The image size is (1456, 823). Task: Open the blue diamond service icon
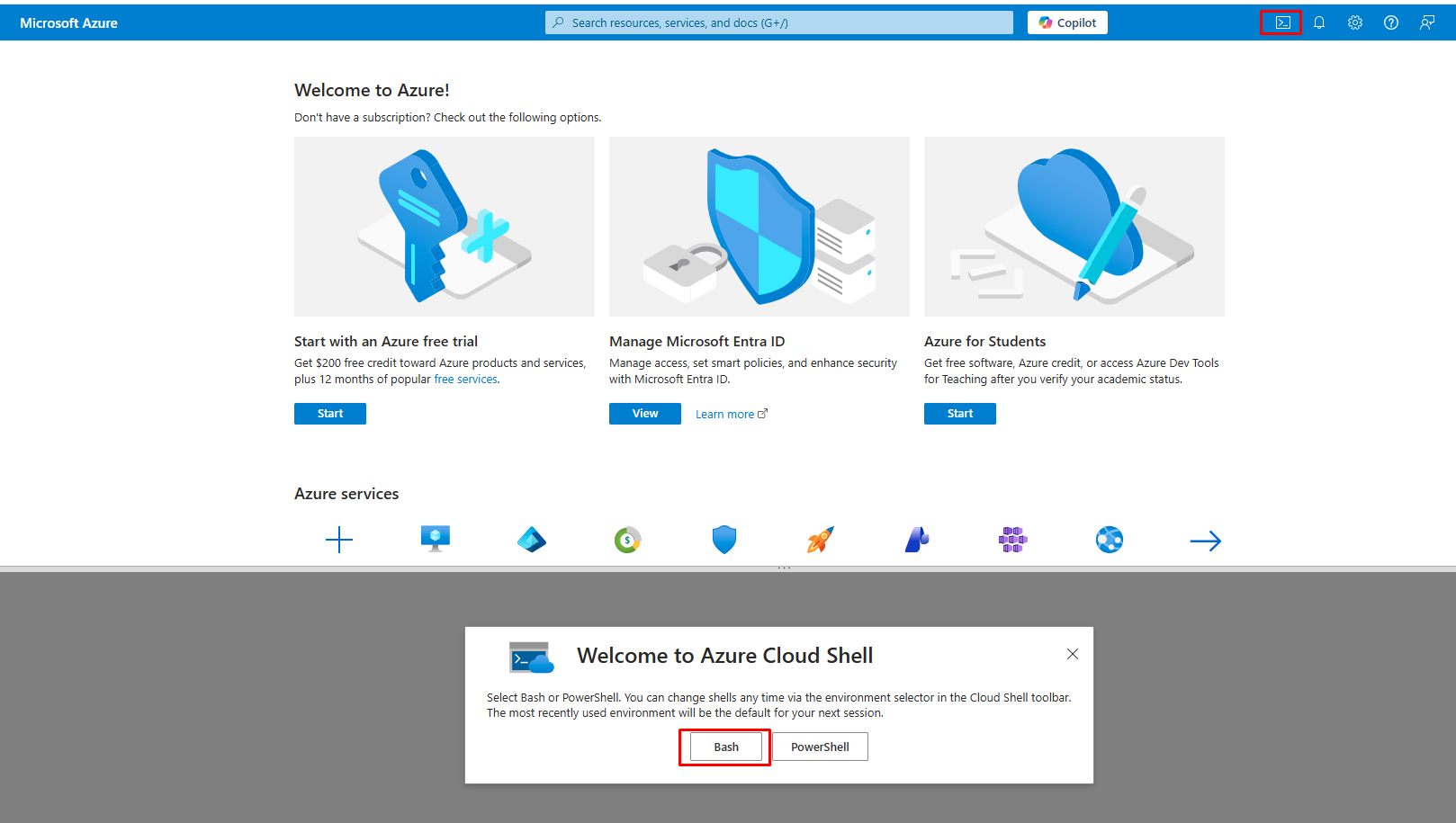point(532,540)
